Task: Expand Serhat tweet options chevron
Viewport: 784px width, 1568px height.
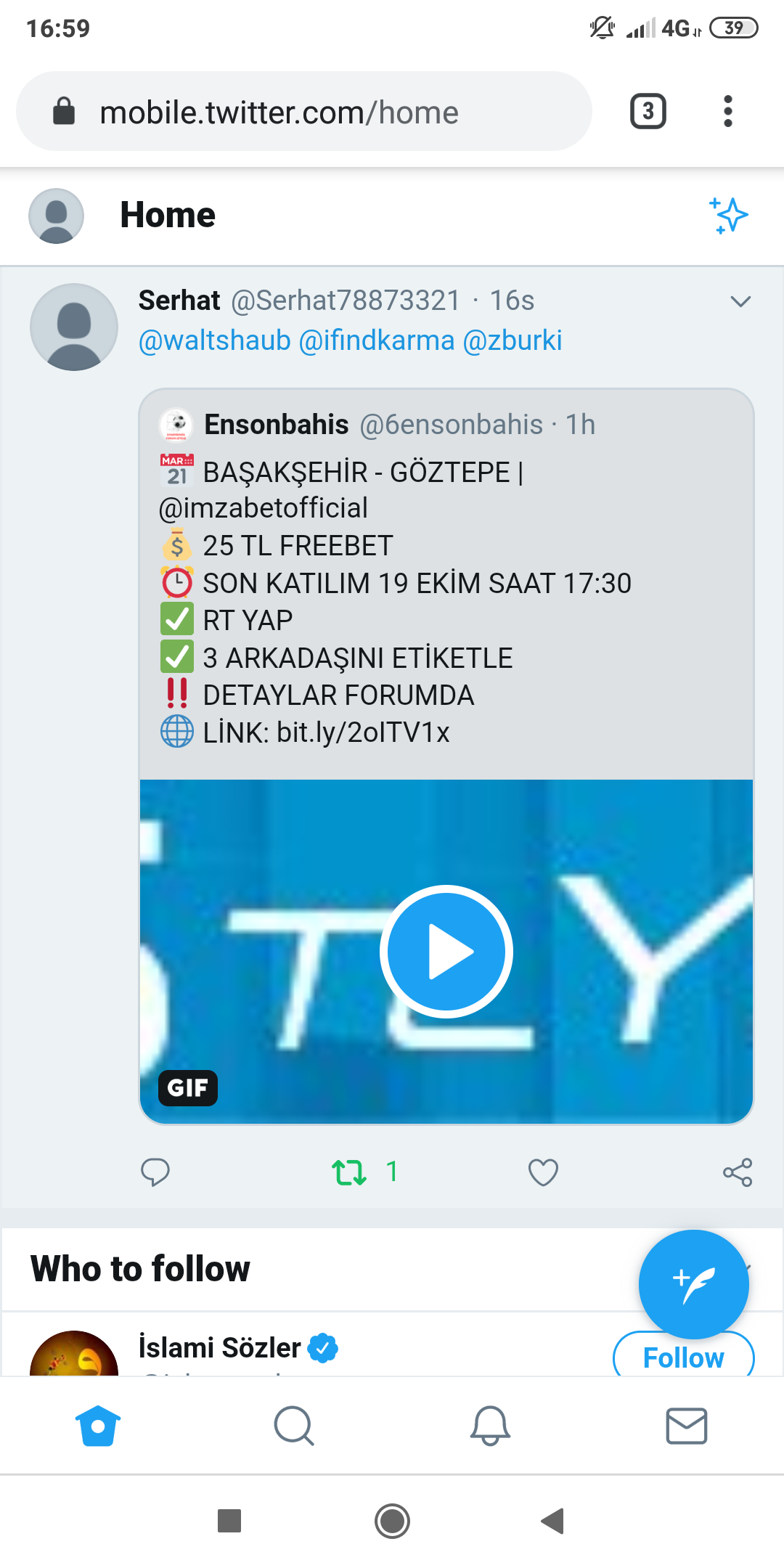Action: (740, 301)
